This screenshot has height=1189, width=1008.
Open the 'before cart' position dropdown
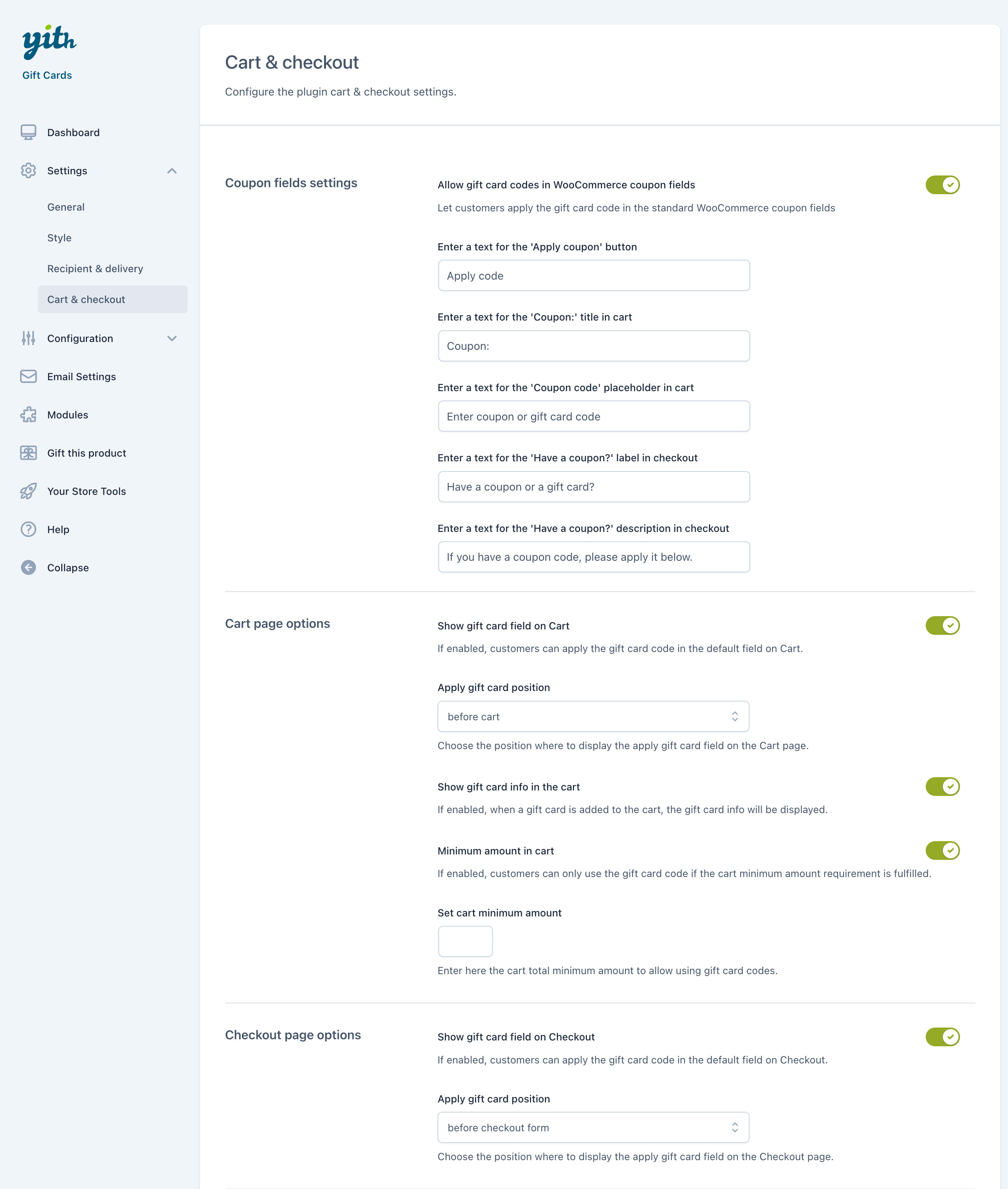pos(593,716)
